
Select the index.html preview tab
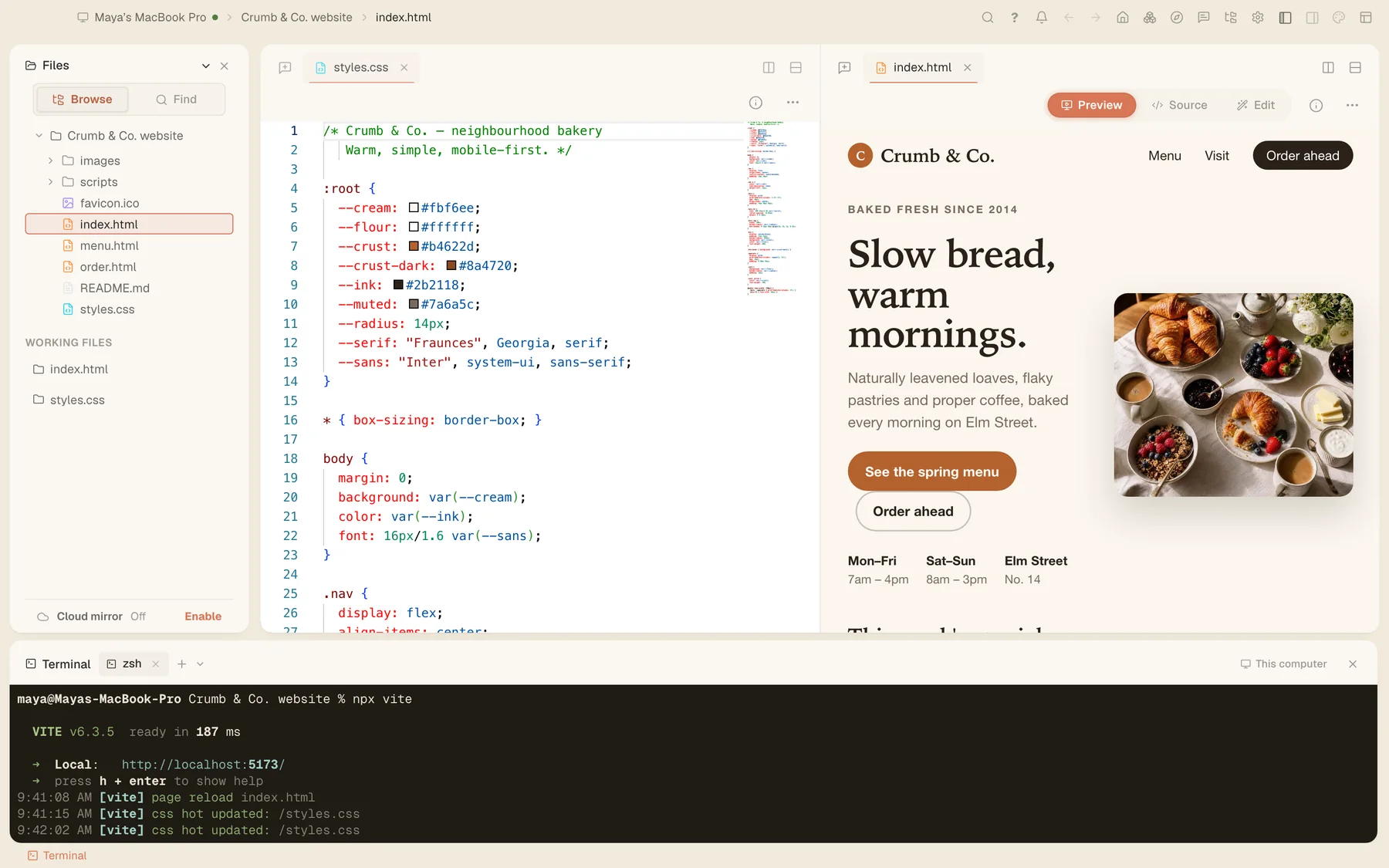[x=922, y=67]
